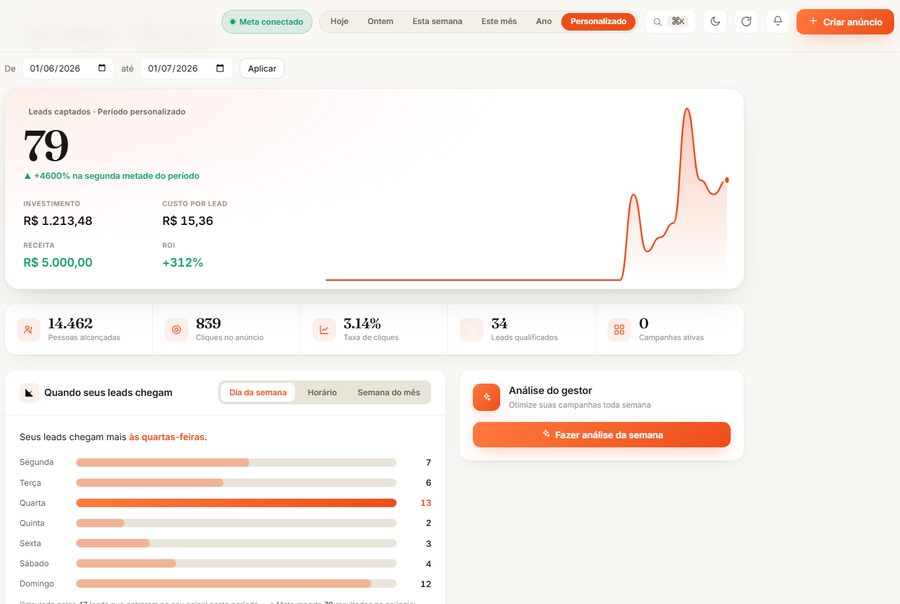Screen dimensions: 900x604
Task: Click the 34 leads qualificados value
Action: pyautogui.click(x=499, y=323)
